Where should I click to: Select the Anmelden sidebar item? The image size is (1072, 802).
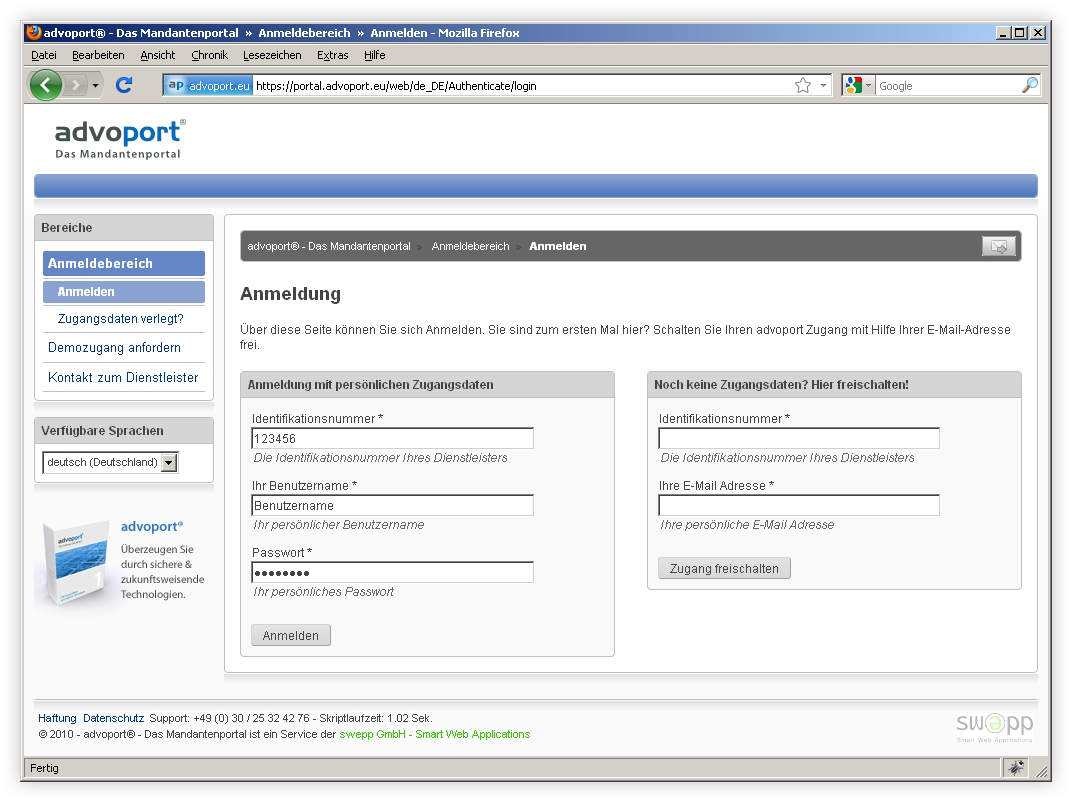(124, 292)
